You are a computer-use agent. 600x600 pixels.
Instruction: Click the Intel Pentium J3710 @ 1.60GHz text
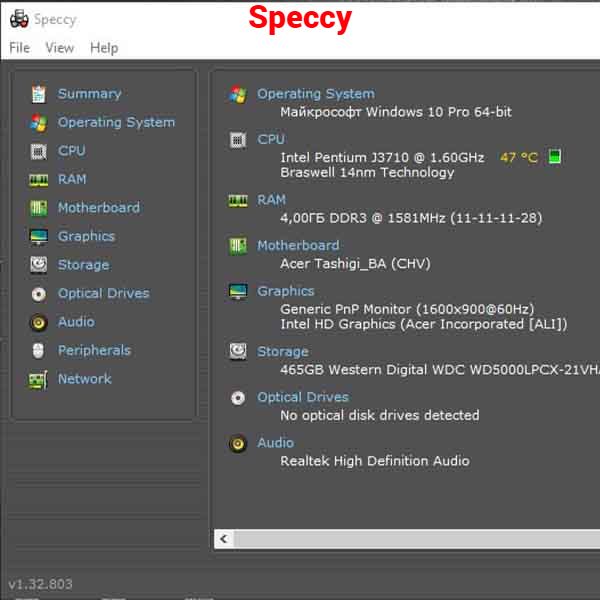tap(382, 157)
